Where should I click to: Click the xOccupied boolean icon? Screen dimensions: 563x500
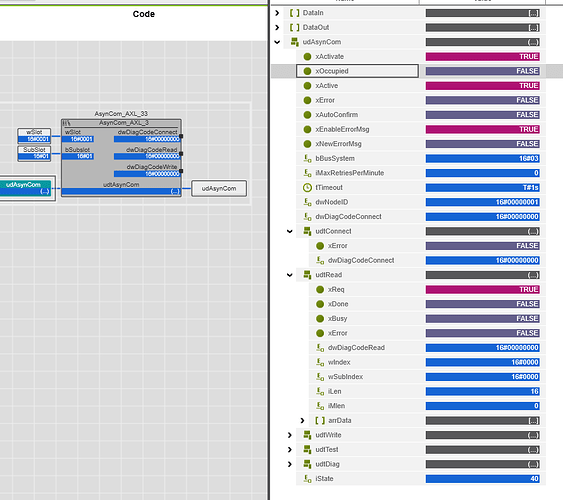click(307, 71)
